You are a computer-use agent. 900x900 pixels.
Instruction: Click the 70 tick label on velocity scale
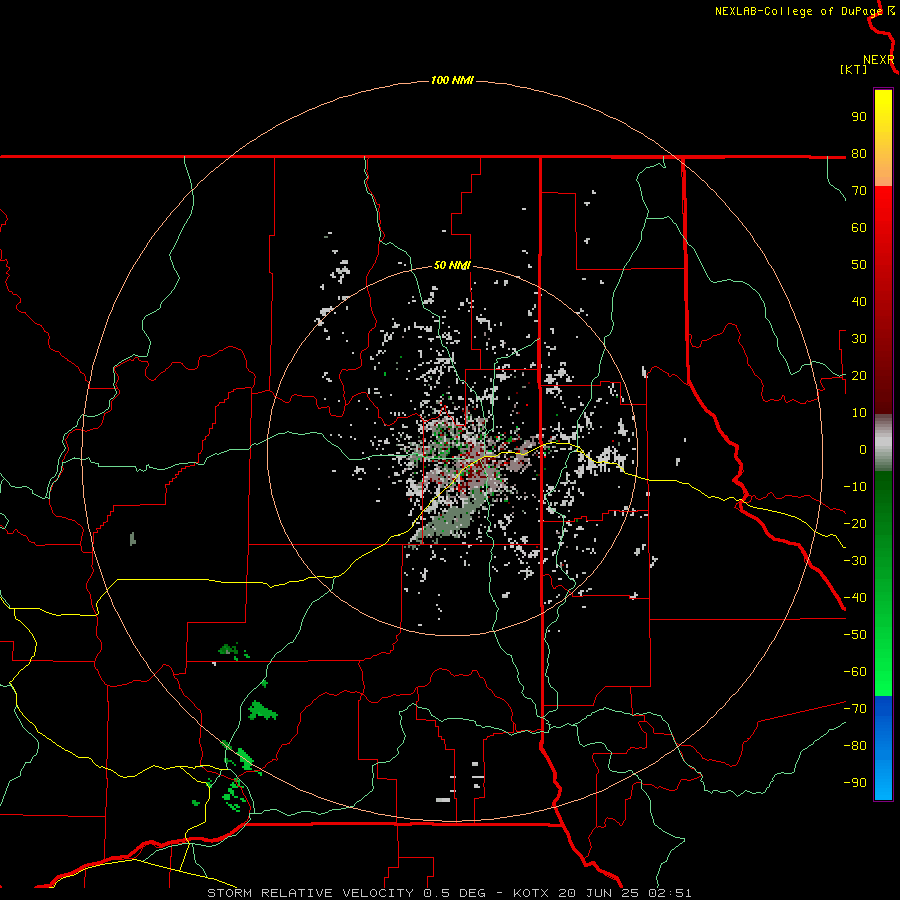tap(859, 191)
